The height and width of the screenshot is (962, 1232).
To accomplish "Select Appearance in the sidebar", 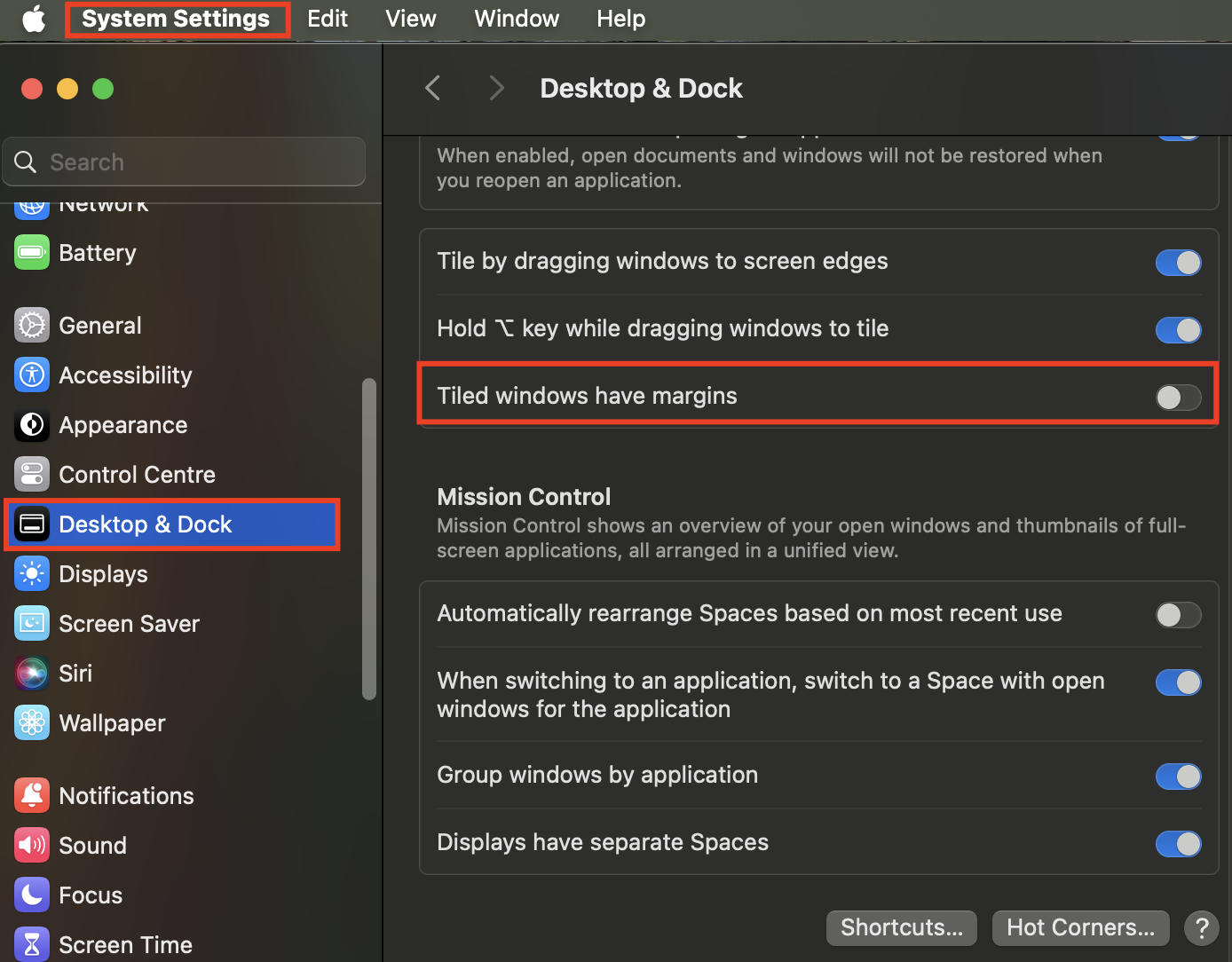I will pos(172,425).
